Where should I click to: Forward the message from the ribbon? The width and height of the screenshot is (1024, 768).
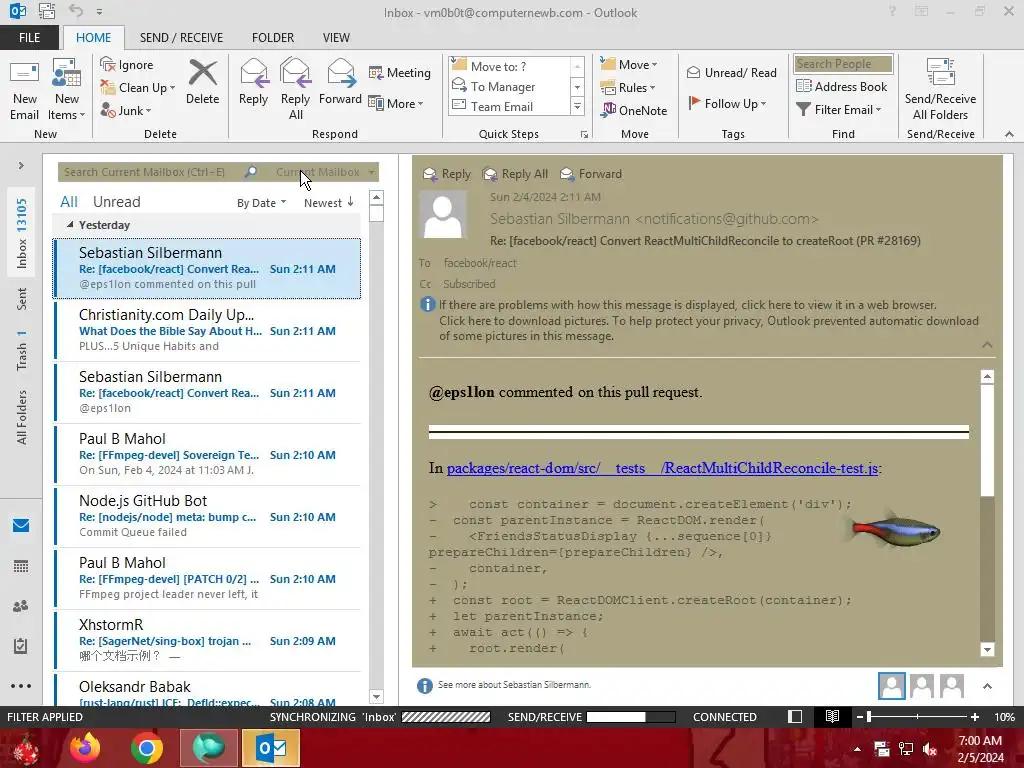coord(340,83)
